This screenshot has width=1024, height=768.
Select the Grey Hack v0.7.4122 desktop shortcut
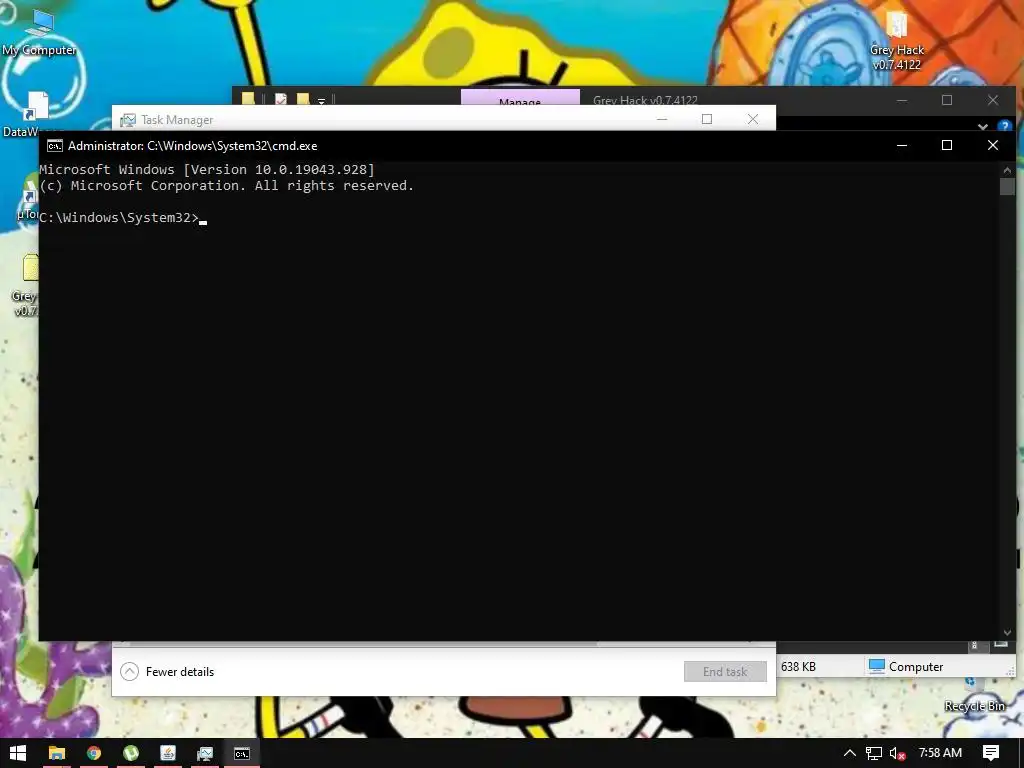point(897,41)
